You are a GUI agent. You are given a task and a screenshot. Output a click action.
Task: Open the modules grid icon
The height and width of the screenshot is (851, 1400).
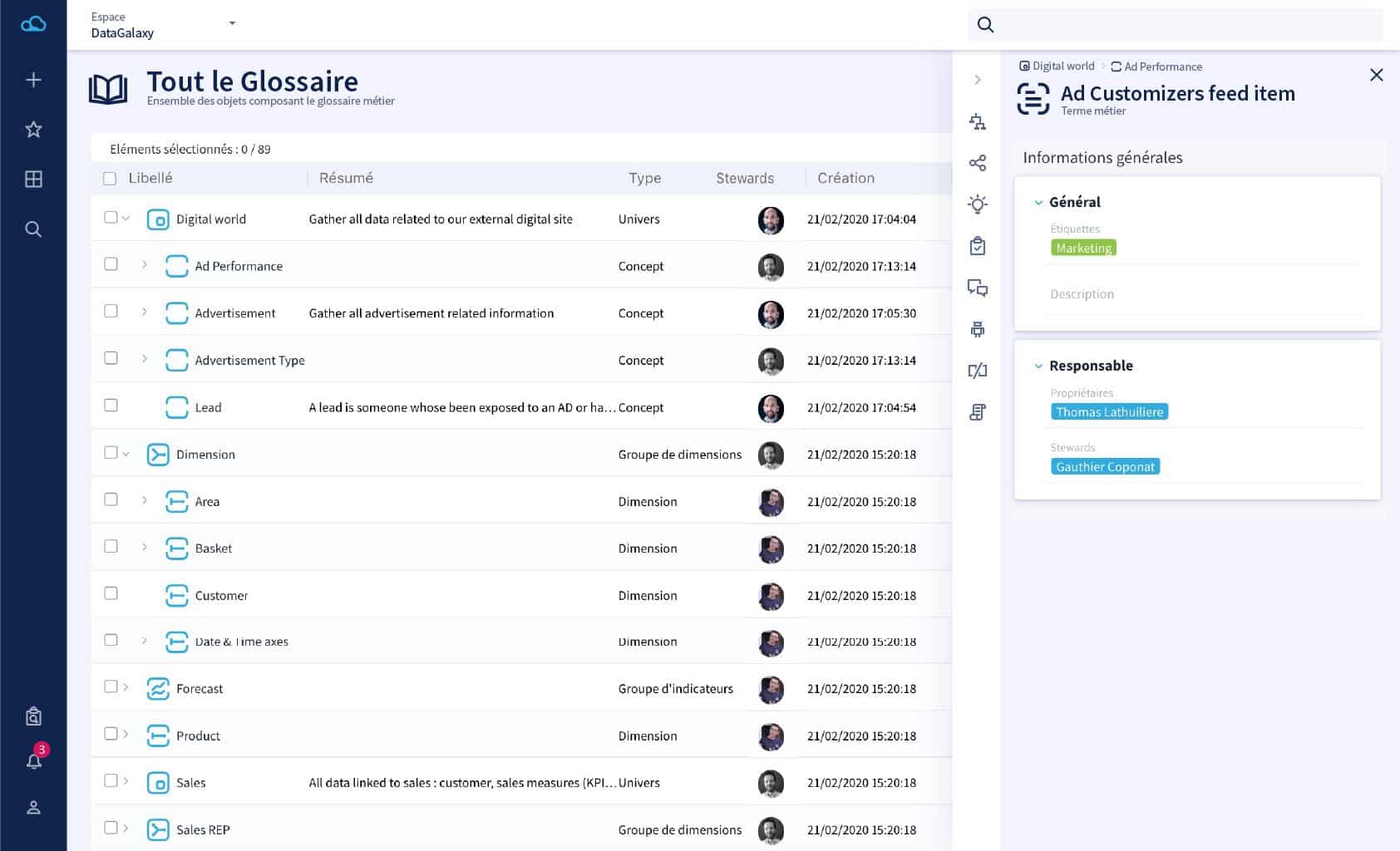(x=33, y=179)
